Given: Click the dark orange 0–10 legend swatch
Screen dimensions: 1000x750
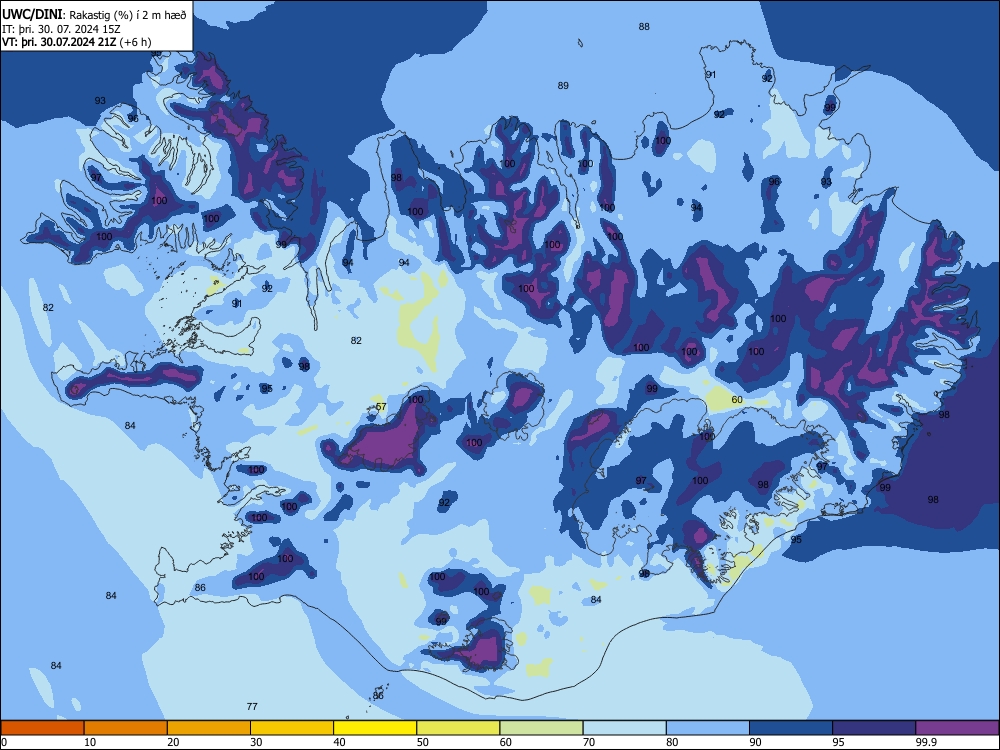Looking at the screenshot, I should (42, 728).
